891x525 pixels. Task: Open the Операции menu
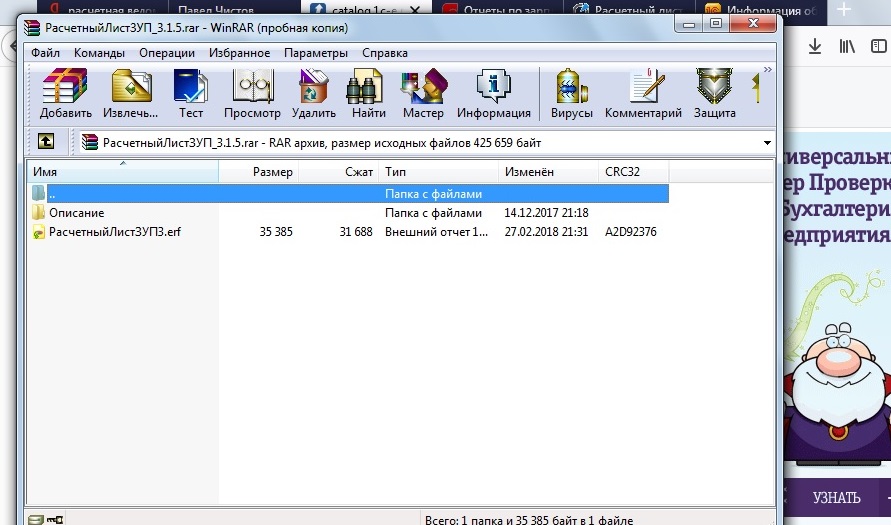(x=166, y=53)
